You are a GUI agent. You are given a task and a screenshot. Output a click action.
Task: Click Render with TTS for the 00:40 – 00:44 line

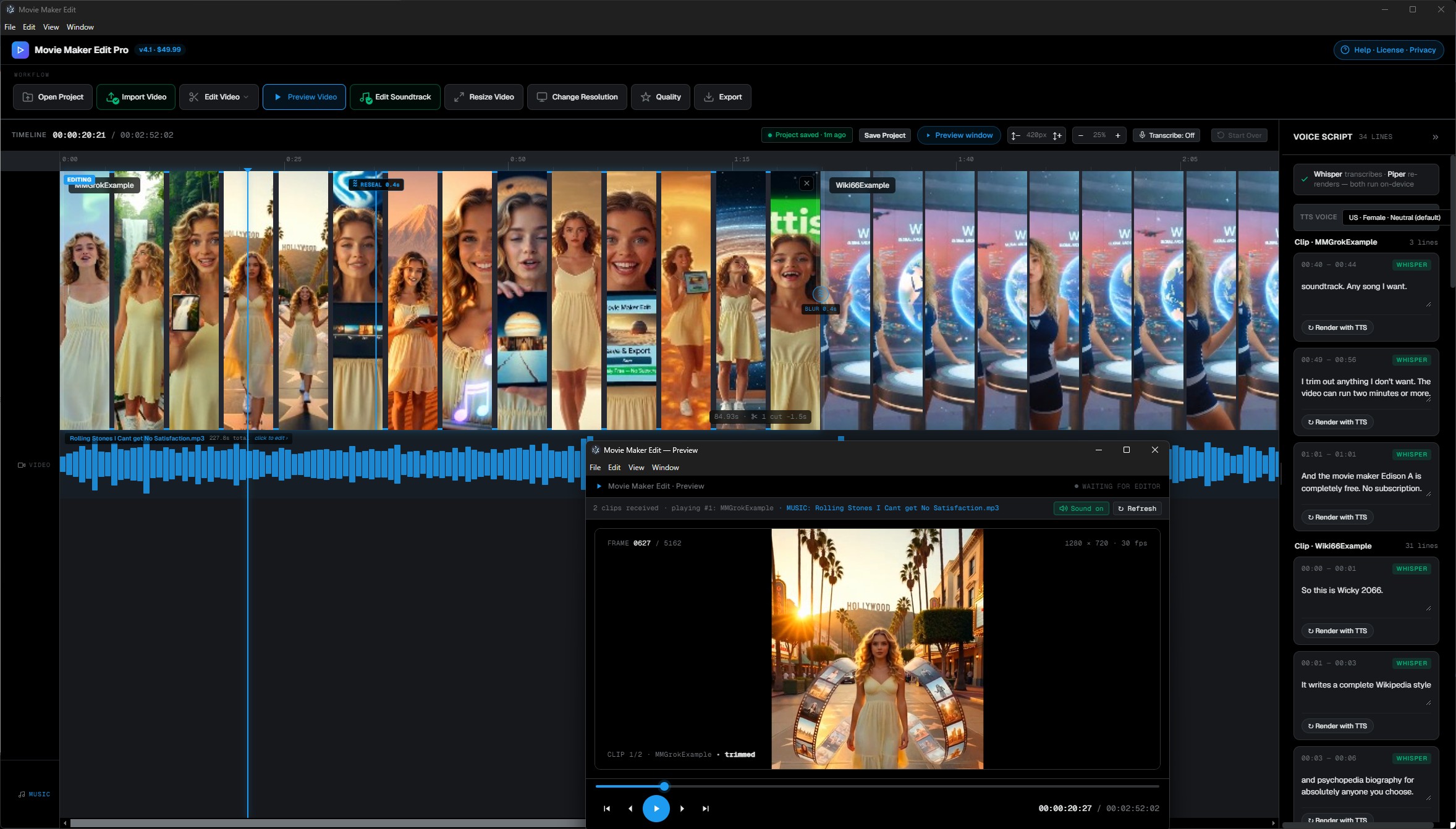[x=1337, y=327]
